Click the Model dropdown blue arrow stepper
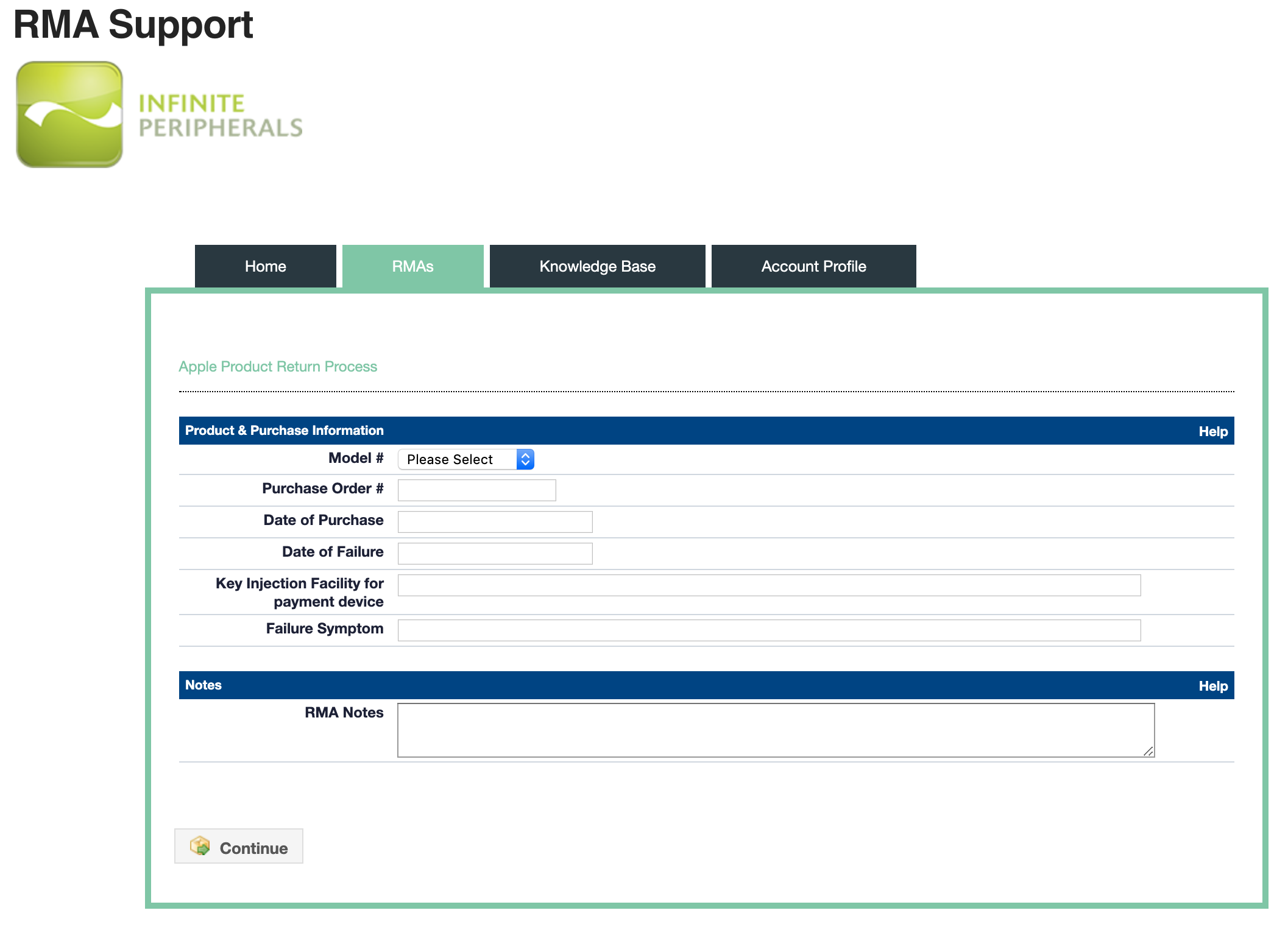The height and width of the screenshot is (927, 1288). pos(525,459)
